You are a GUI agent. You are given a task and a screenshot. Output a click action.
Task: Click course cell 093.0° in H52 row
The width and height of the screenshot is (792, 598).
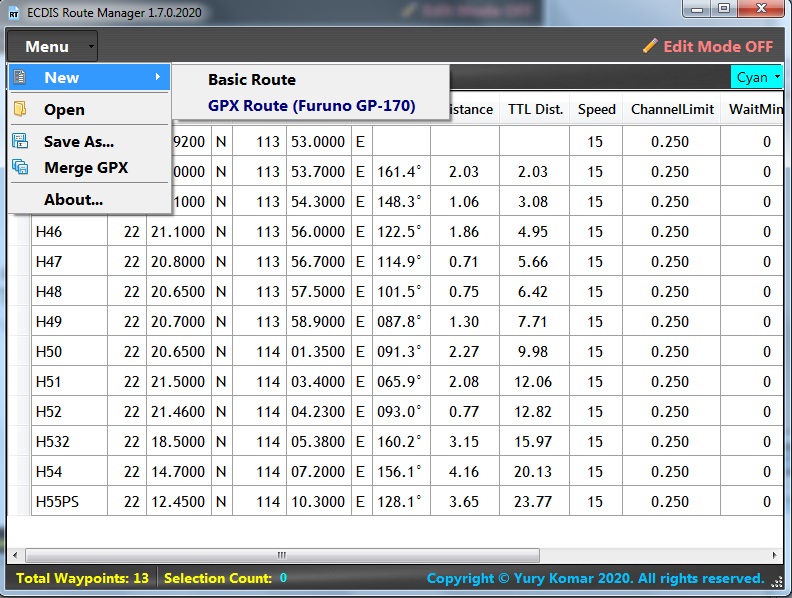(x=401, y=412)
